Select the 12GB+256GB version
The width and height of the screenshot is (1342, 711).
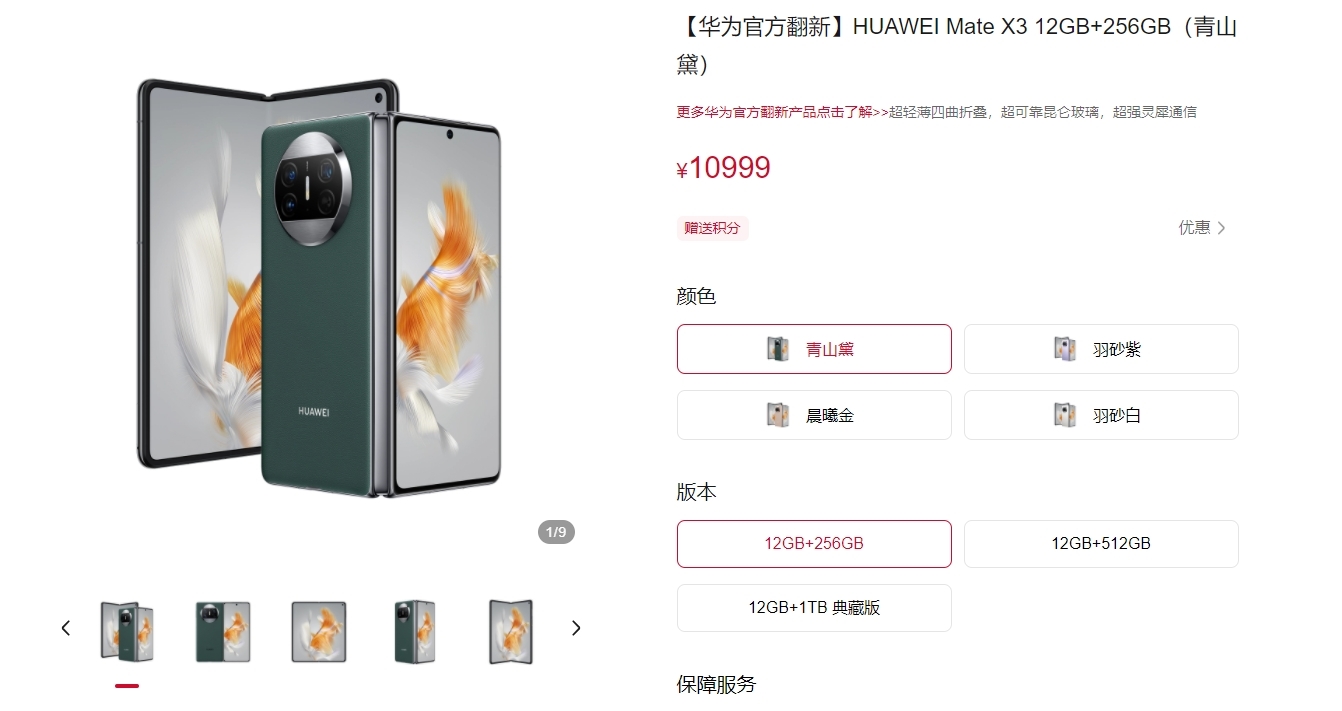click(814, 544)
